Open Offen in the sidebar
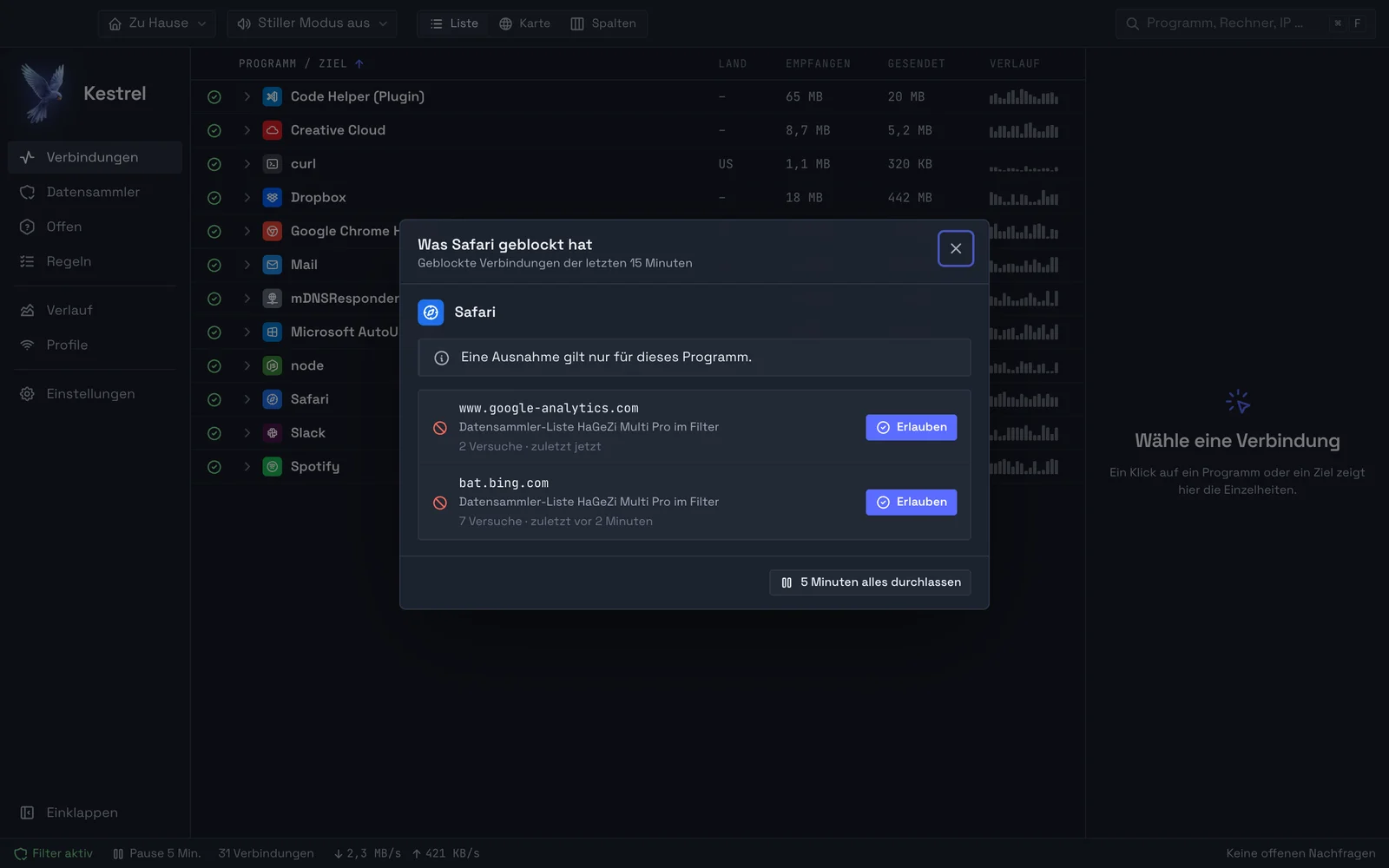This screenshot has width=1389, height=868. [x=95, y=227]
